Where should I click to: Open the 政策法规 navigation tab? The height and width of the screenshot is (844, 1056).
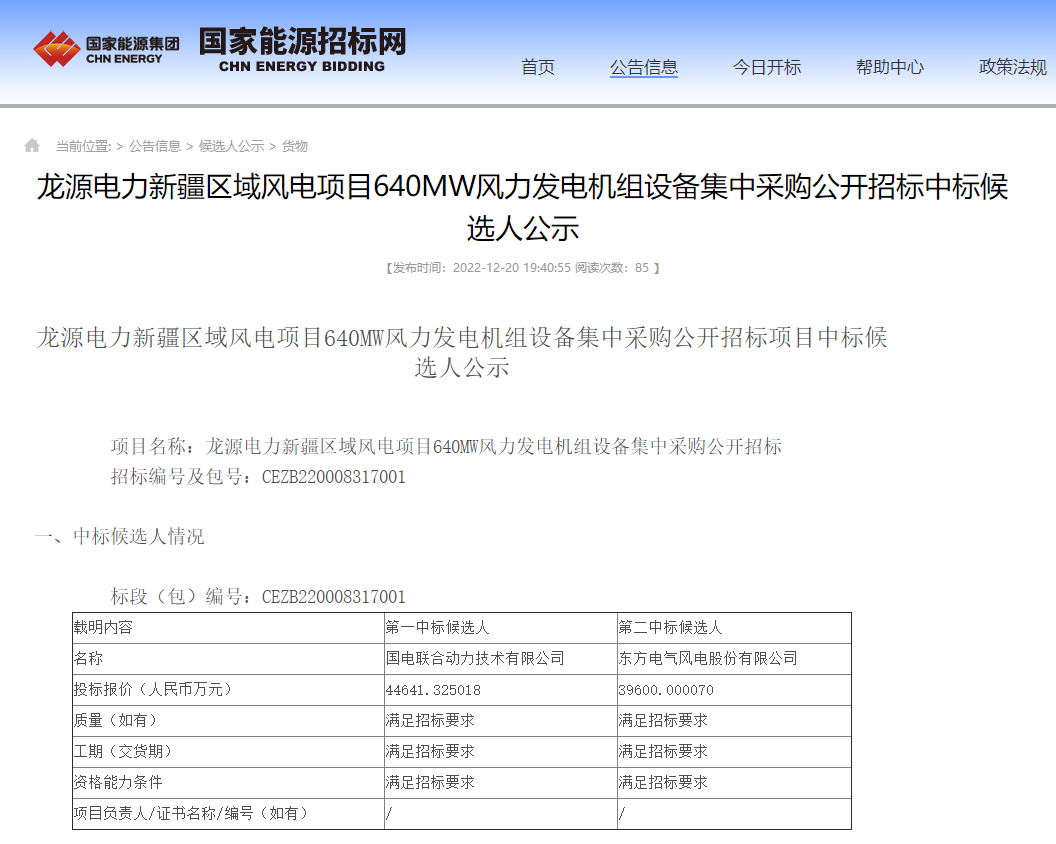[1013, 67]
